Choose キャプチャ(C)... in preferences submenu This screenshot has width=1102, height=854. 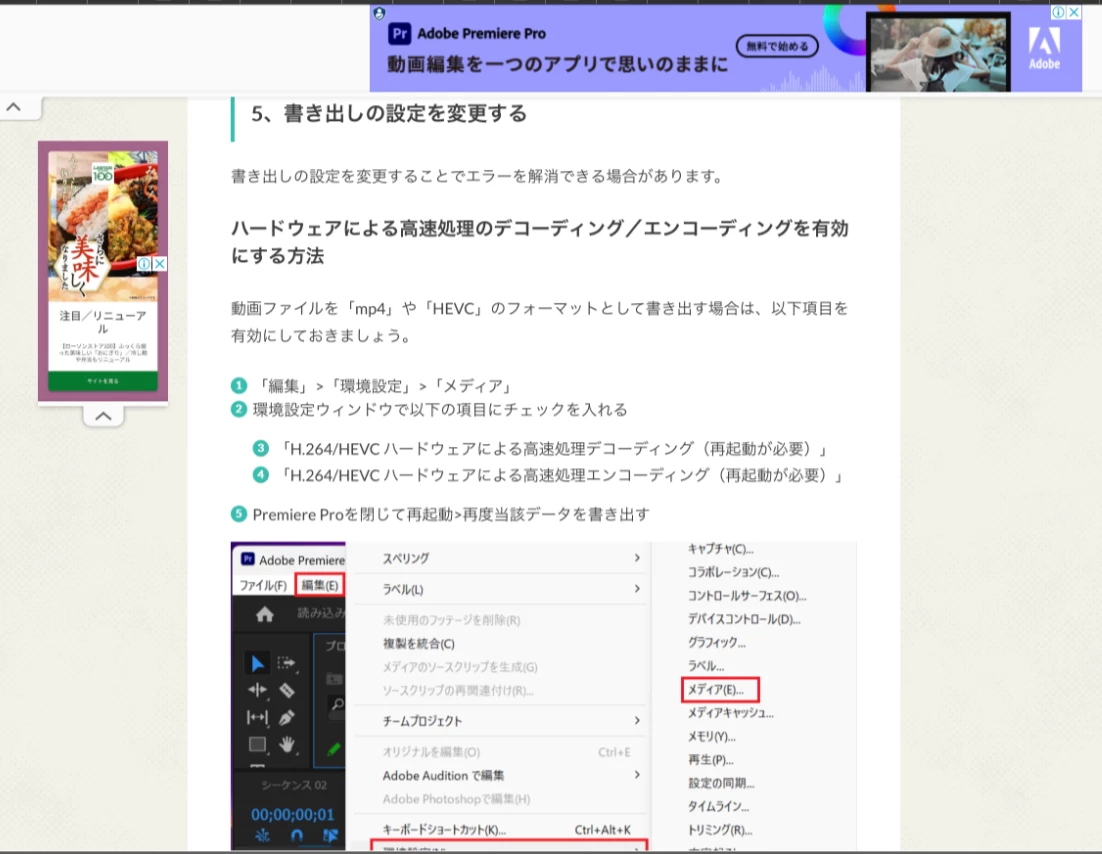[720, 549]
